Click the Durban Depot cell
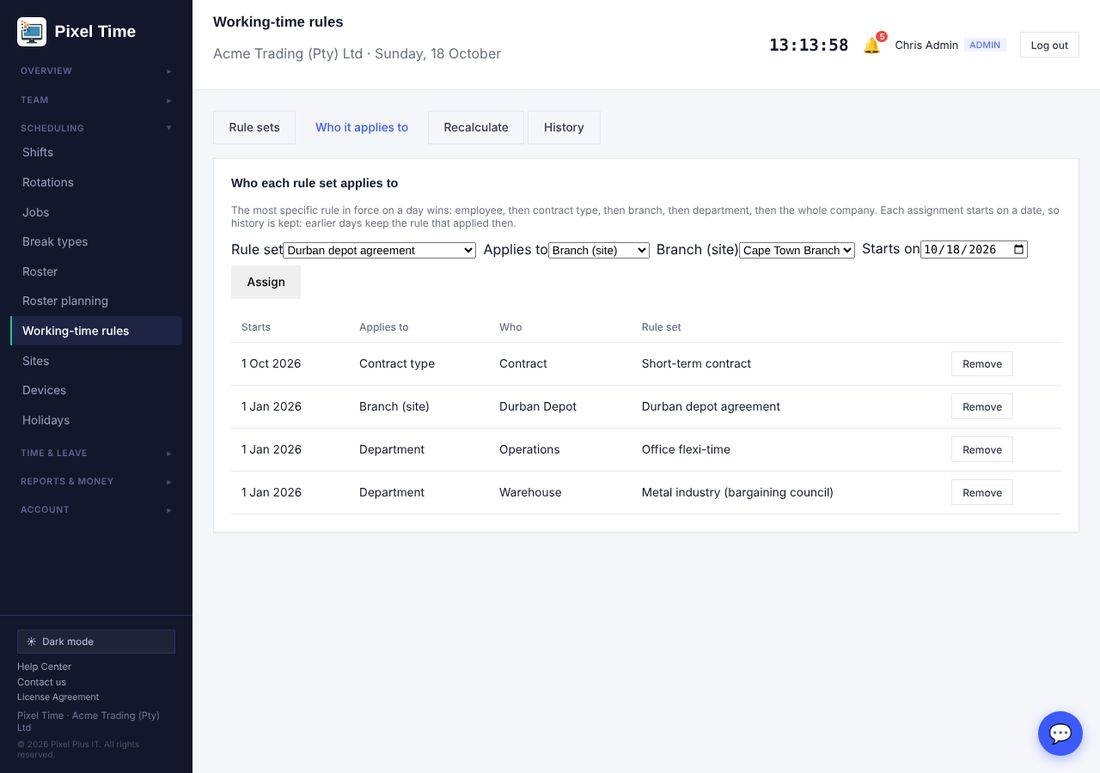1100x773 pixels. pyautogui.click(x=537, y=406)
